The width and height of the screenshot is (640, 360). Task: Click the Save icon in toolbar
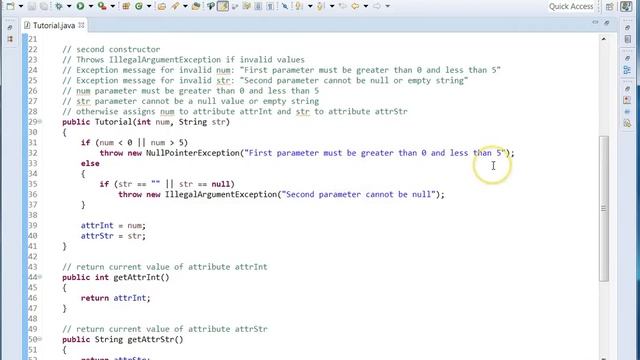click(32, 6)
